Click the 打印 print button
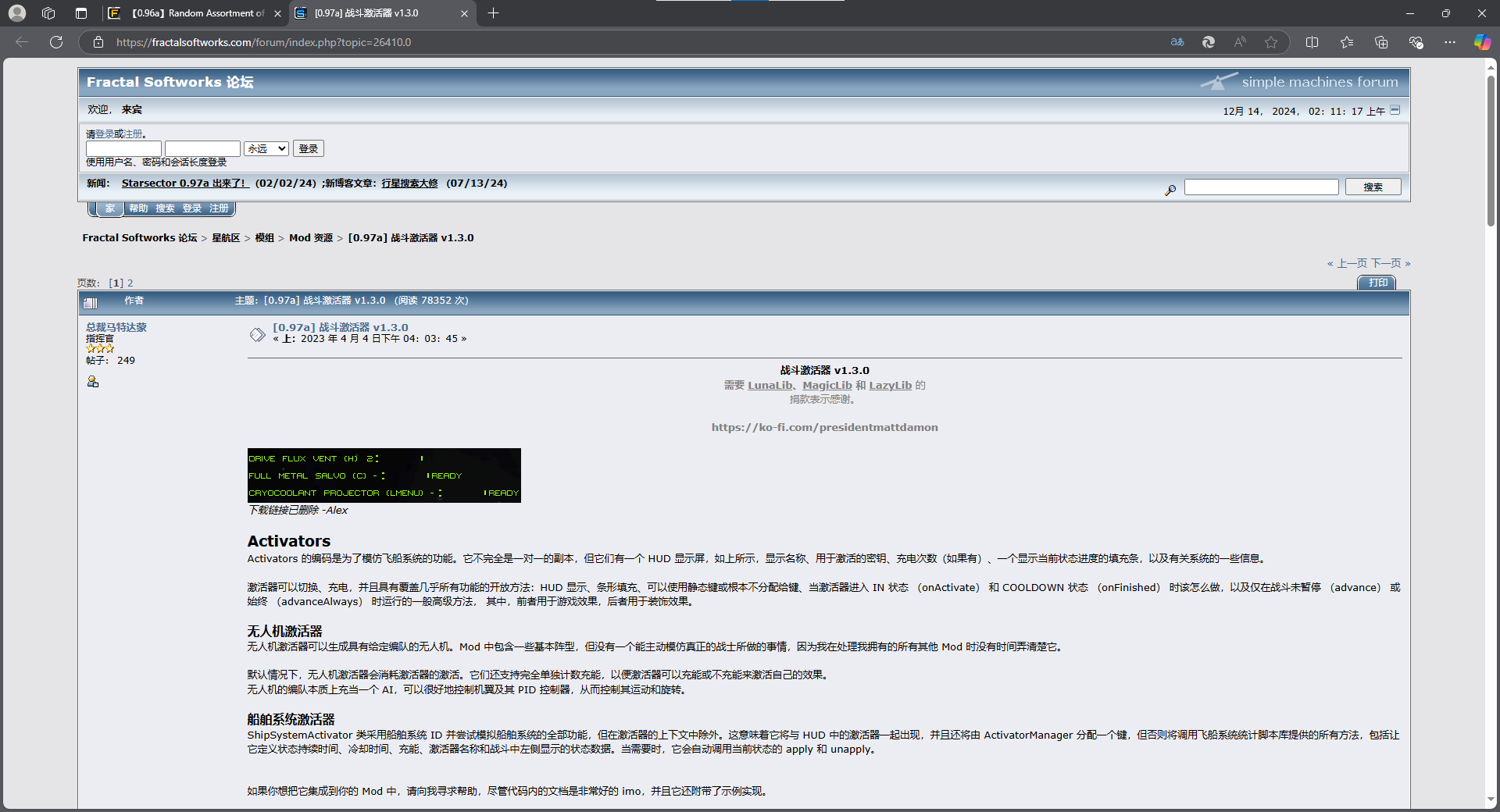 [x=1377, y=283]
